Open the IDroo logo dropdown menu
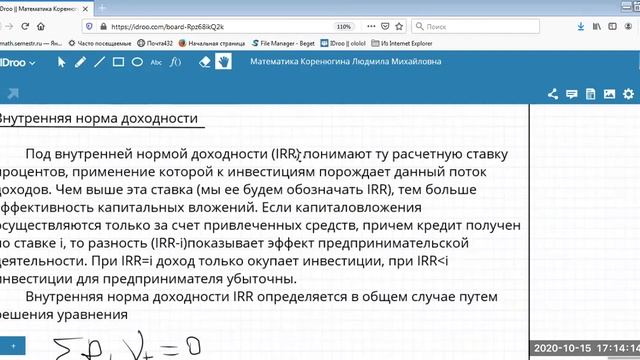This screenshot has height=360, width=640. point(18,62)
